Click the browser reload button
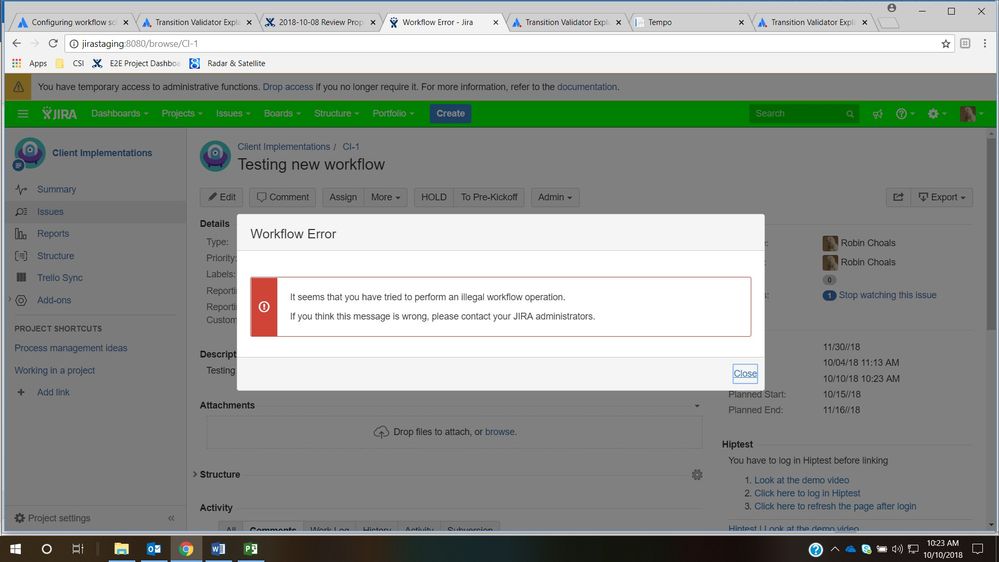Image resolution: width=999 pixels, height=562 pixels. pyautogui.click(x=53, y=43)
